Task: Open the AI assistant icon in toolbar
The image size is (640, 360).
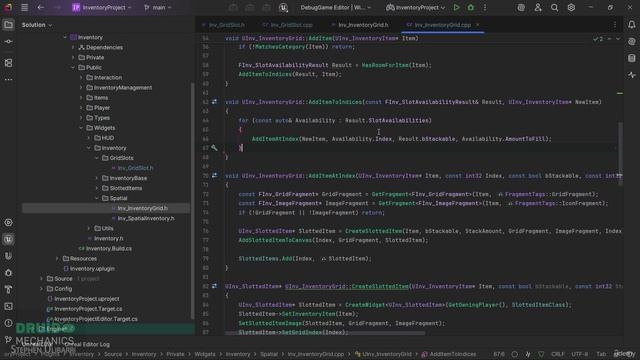Action: (521, 7)
